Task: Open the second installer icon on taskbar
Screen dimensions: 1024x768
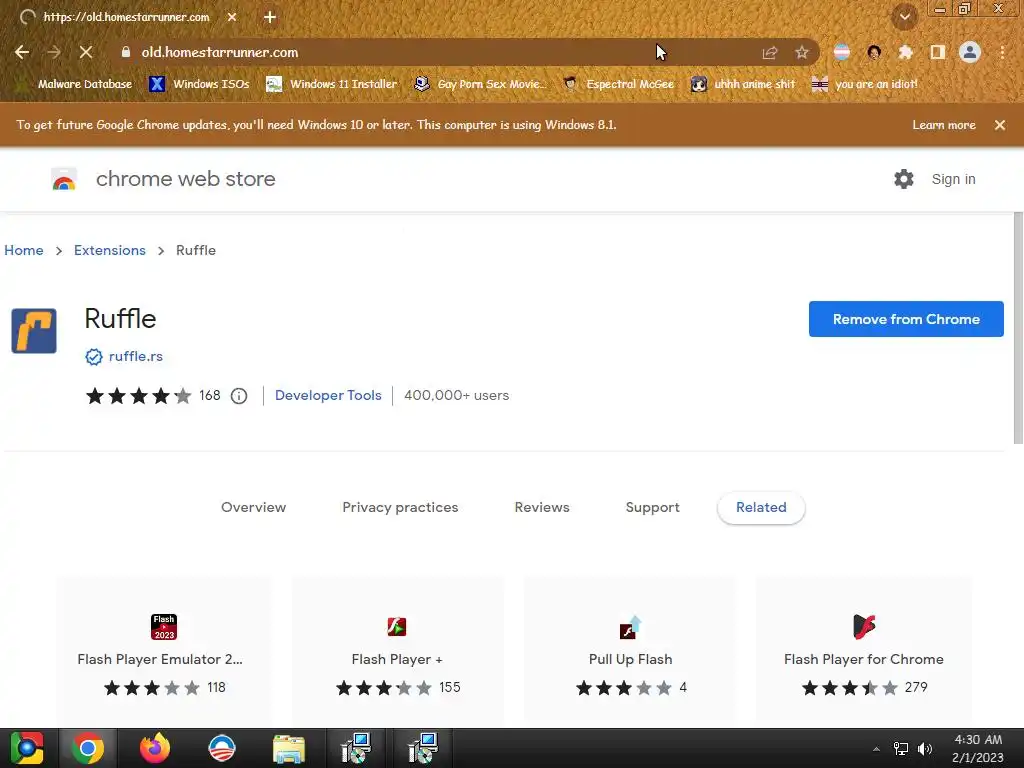Action: coord(423,748)
